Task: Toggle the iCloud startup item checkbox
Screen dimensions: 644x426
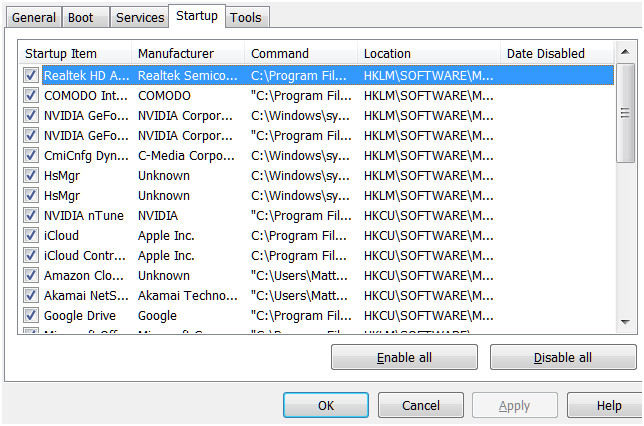Action: point(31,235)
